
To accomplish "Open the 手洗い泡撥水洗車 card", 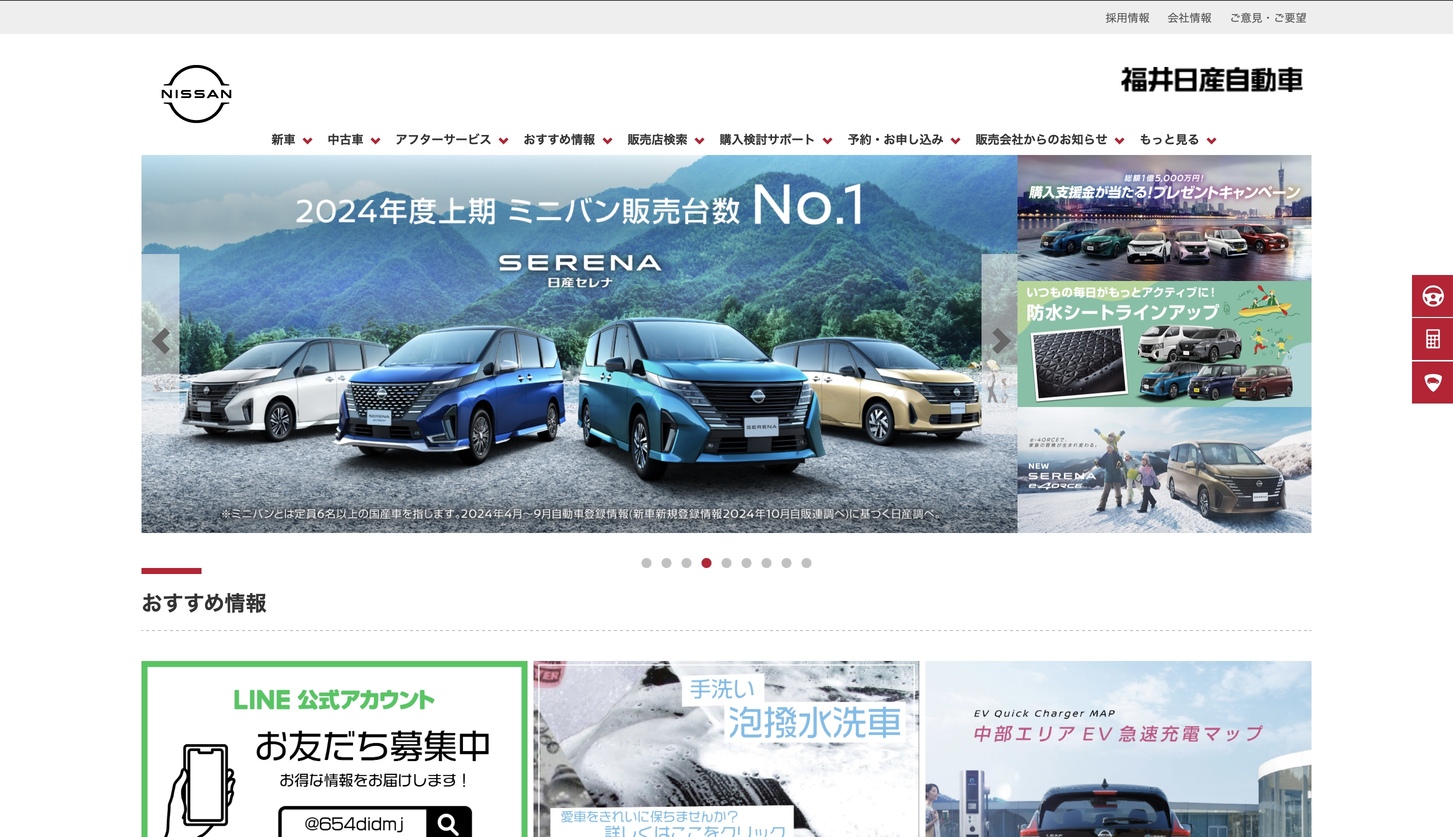I will [x=726, y=749].
